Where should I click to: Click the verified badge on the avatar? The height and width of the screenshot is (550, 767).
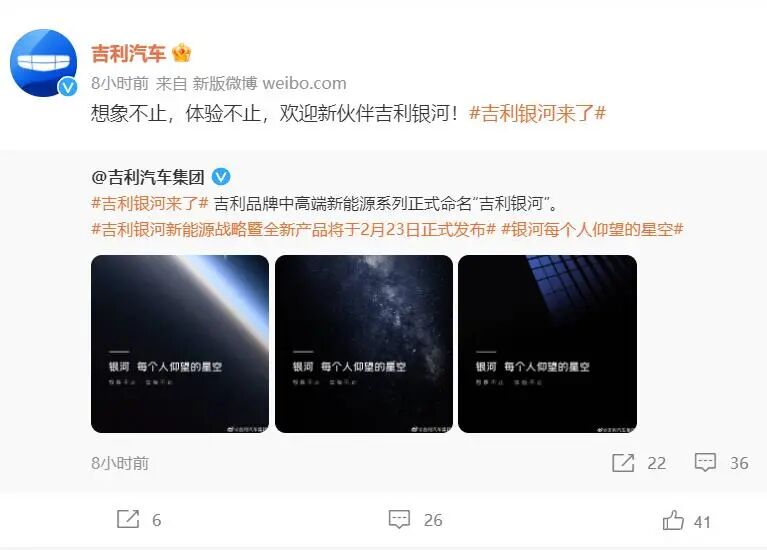68,87
